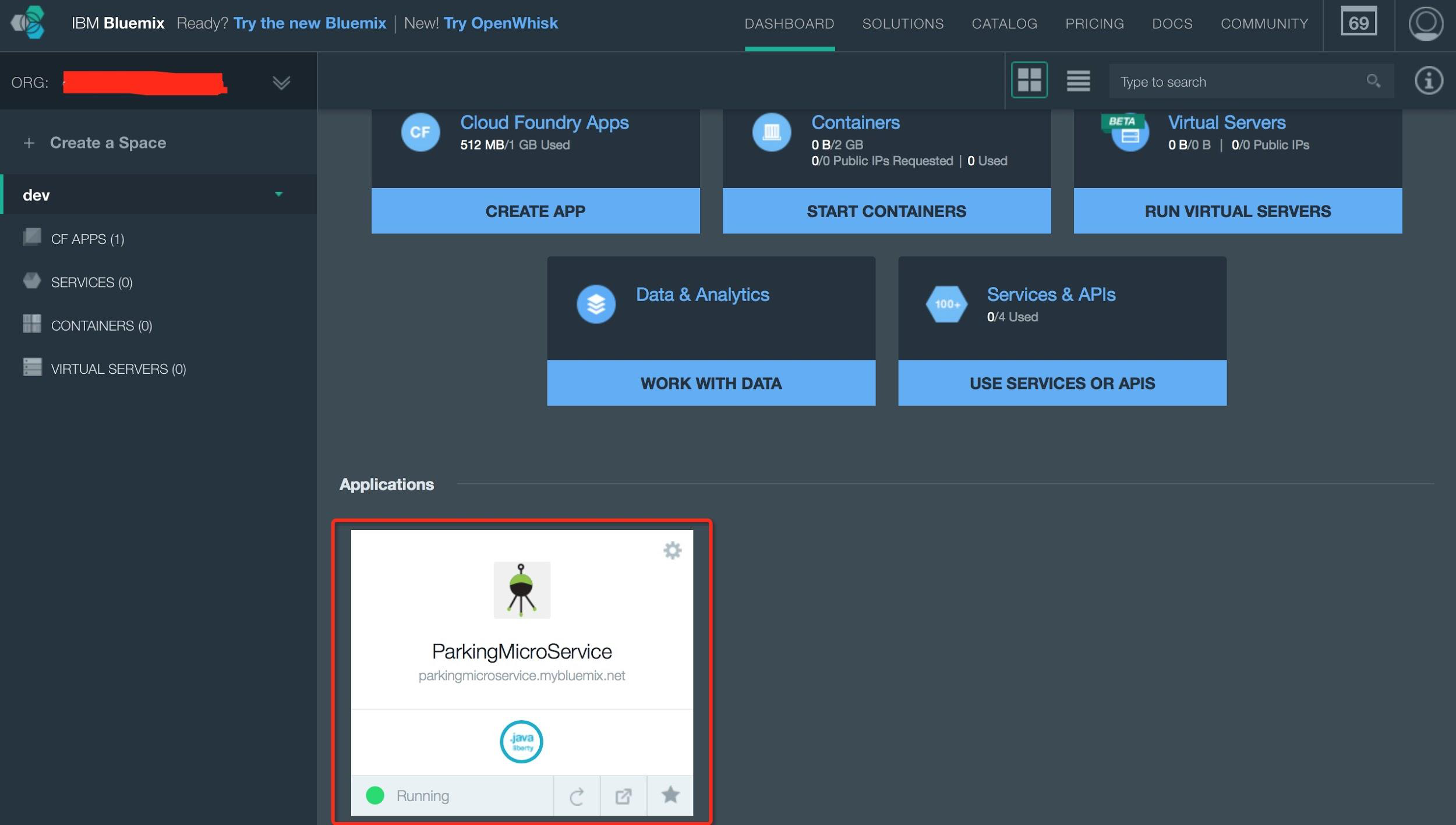This screenshot has height=825, width=1456.
Task: Open the user profile avatar icon
Action: click(x=1426, y=23)
